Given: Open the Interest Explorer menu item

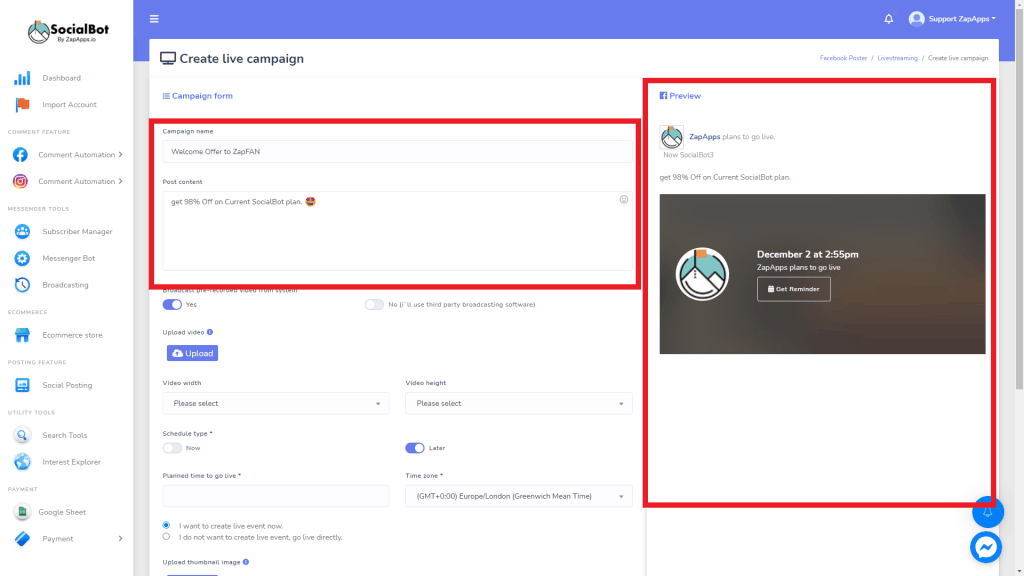Looking at the screenshot, I should click(x=72, y=462).
